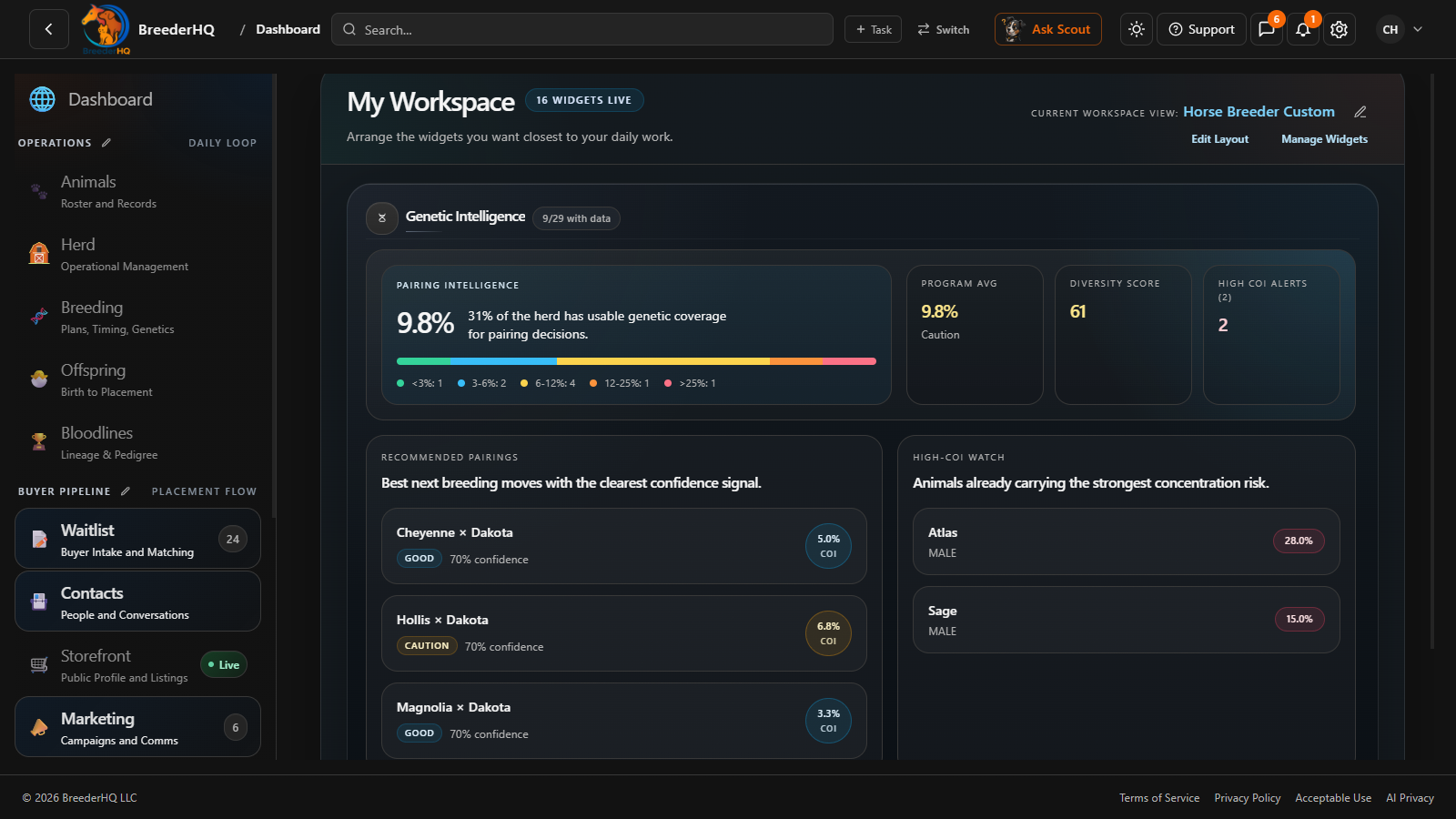
Task: Click the 5.0% COI circle badge
Action: click(828, 546)
